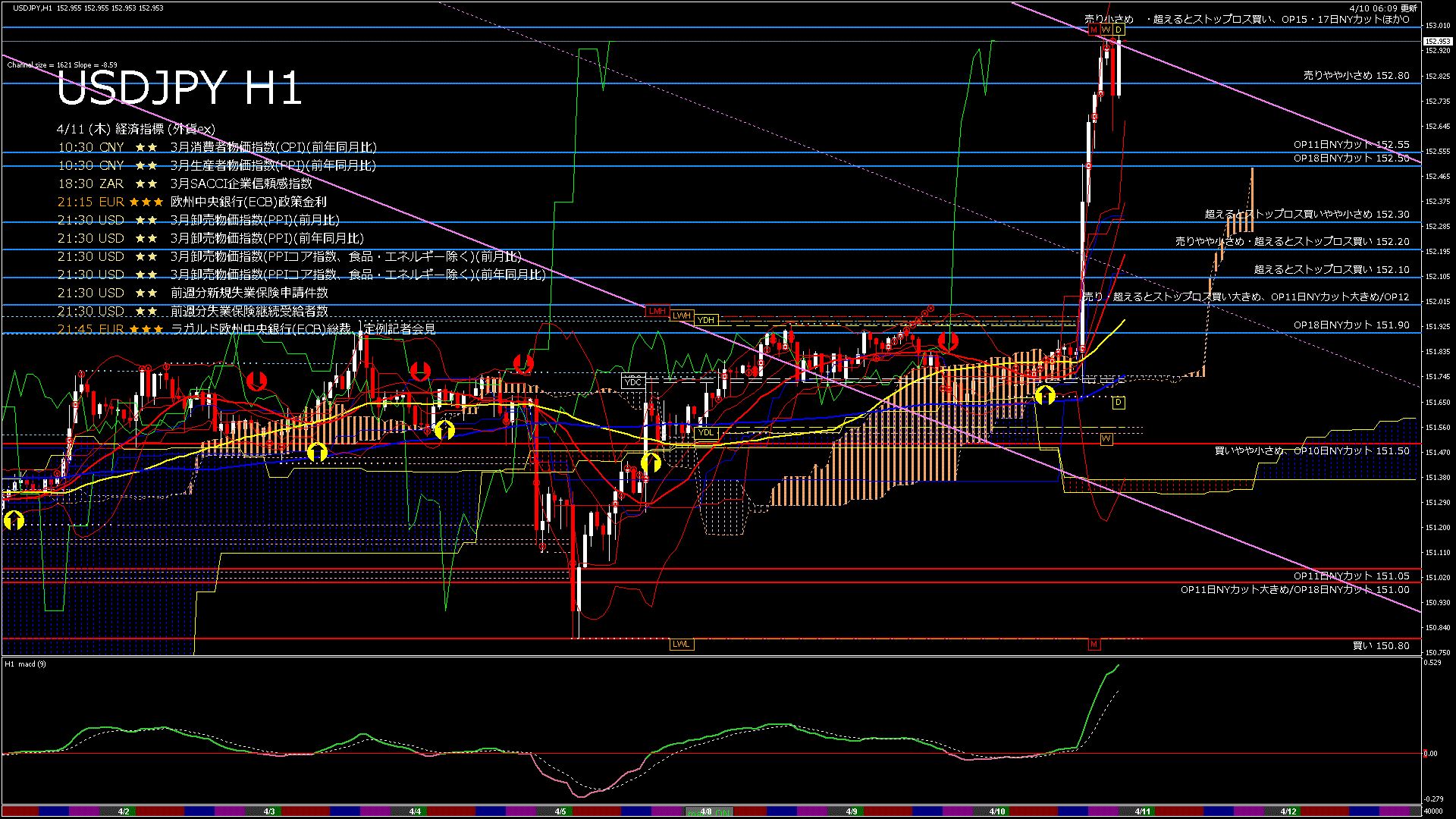Select the white YDC level label
The height and width of the screenshot is (819, 1456).
tap(632, 382)
